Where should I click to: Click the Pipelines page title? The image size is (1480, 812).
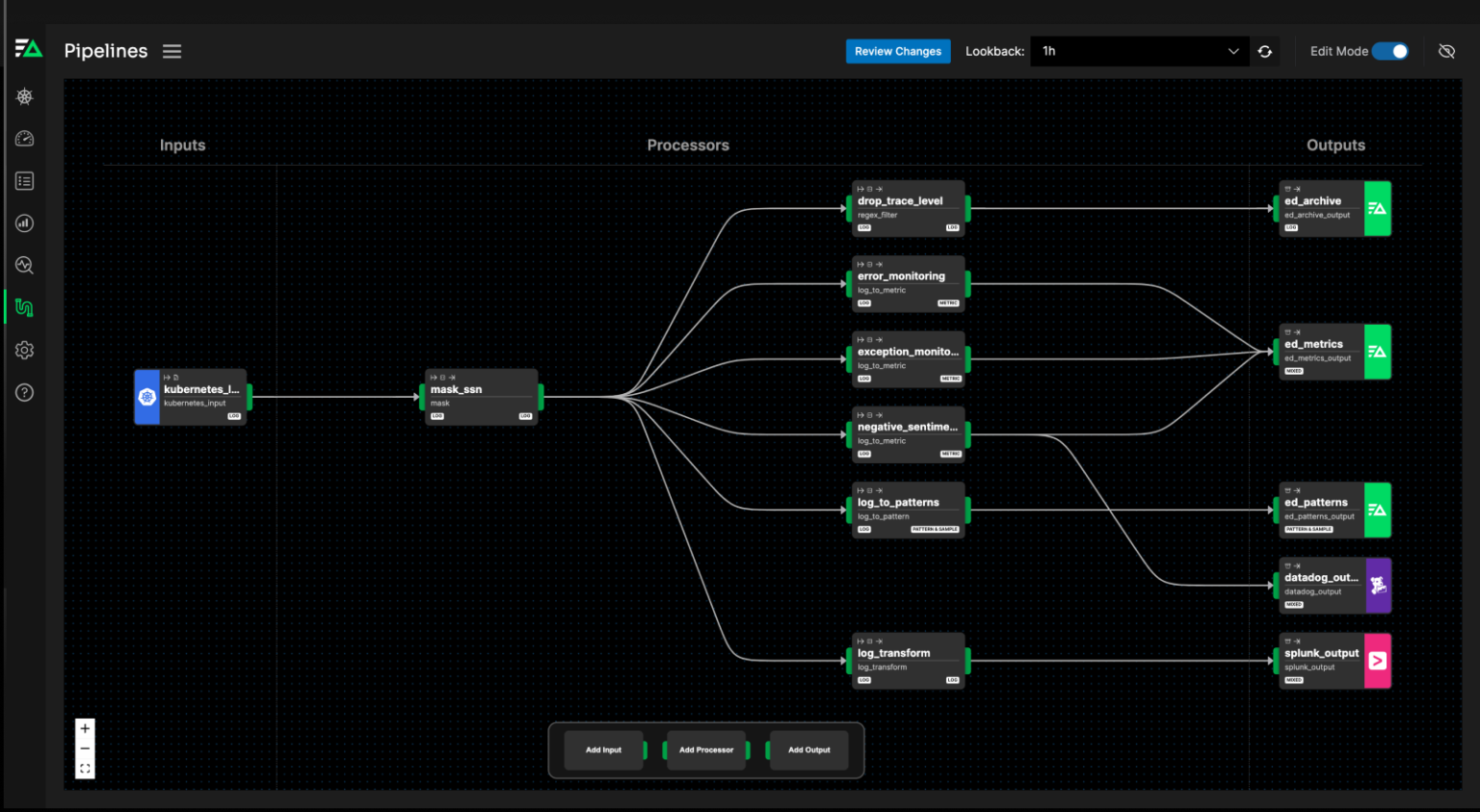(x=106, y=51)
